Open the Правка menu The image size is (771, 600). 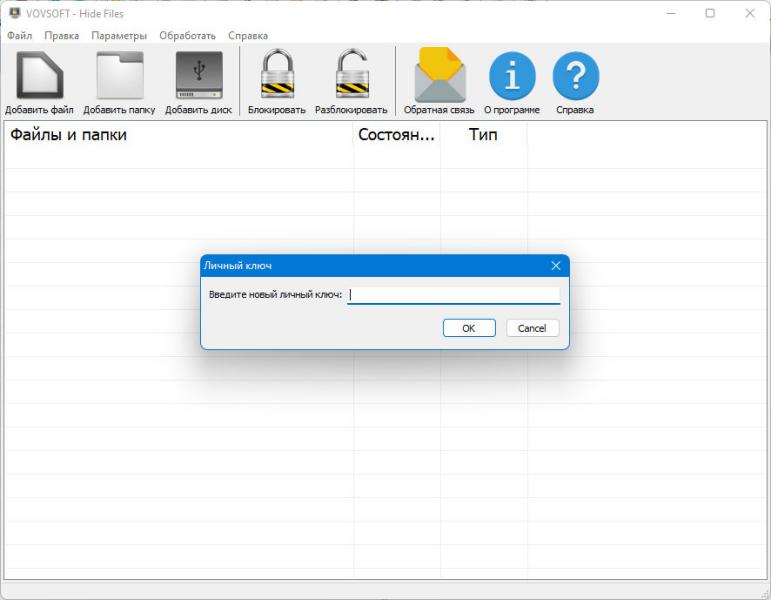62,35
